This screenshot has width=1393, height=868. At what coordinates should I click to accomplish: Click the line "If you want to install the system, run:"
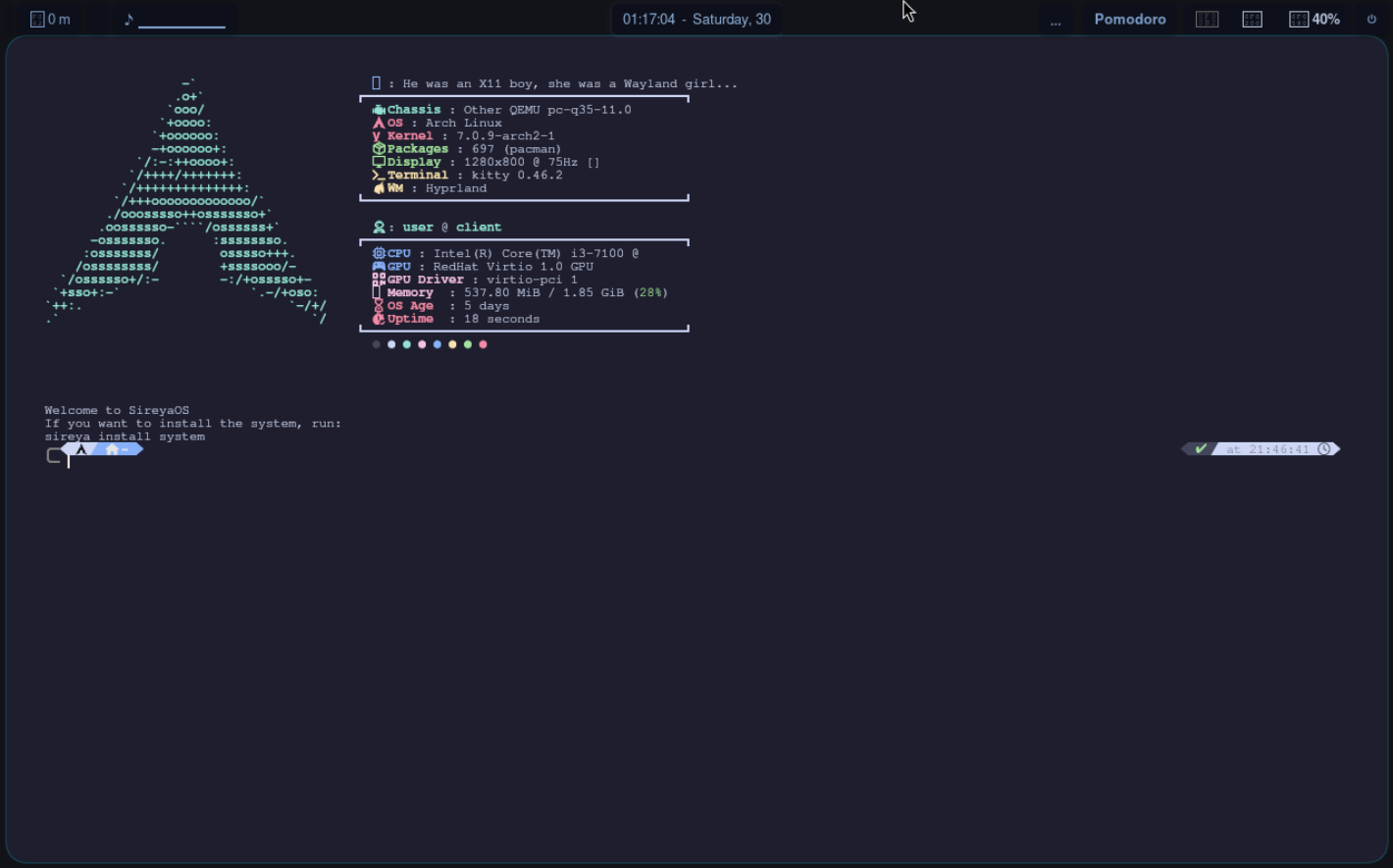[x=193, y=424]
